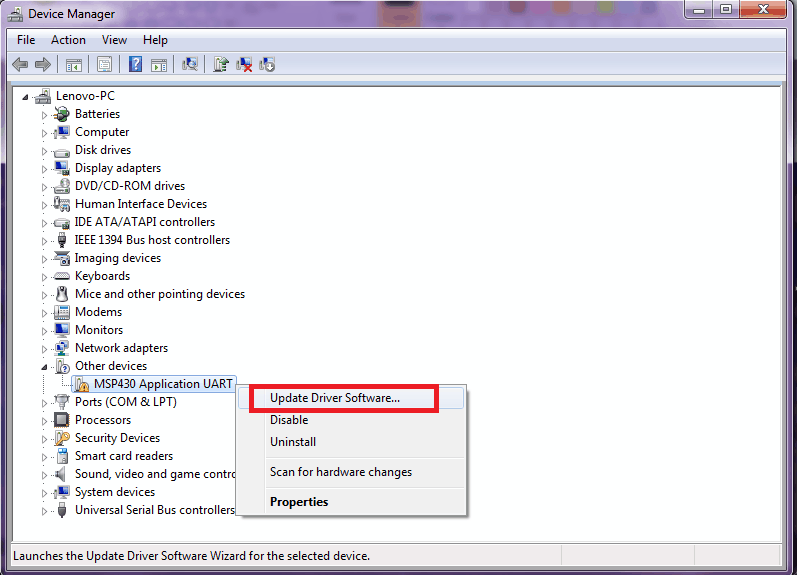Open the View menu
This screenshot has height=575, width=797.
pyautogui.click(x=114, y=40)
